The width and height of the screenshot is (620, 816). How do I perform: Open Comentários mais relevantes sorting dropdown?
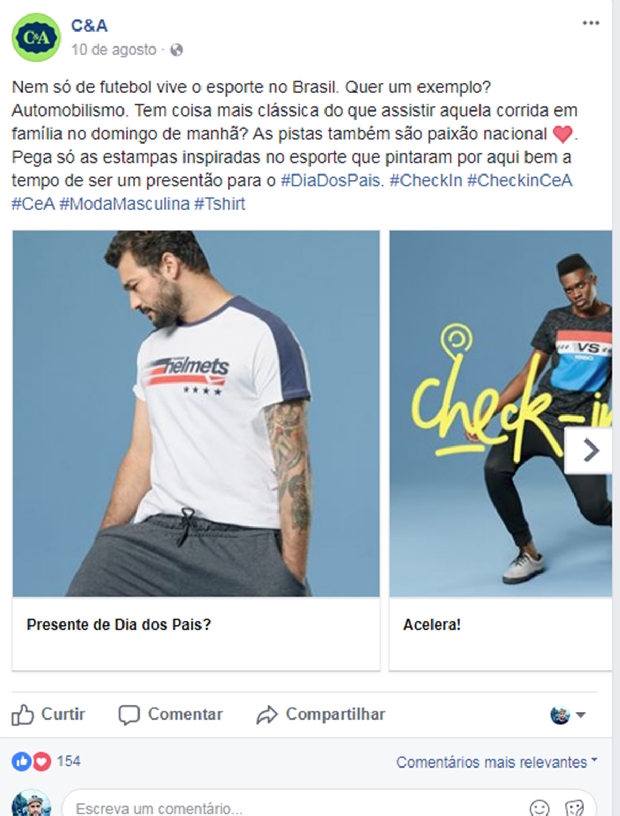497,762
